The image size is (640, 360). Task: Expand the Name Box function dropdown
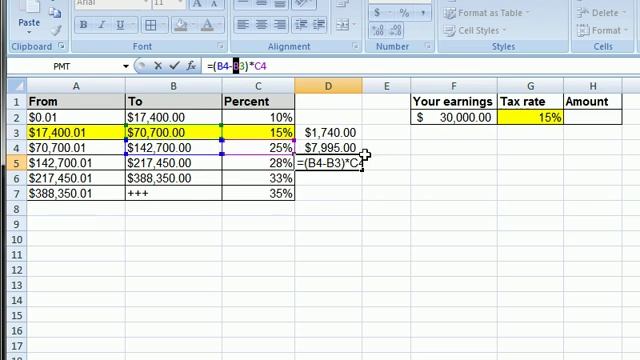[x=126, y=66]
